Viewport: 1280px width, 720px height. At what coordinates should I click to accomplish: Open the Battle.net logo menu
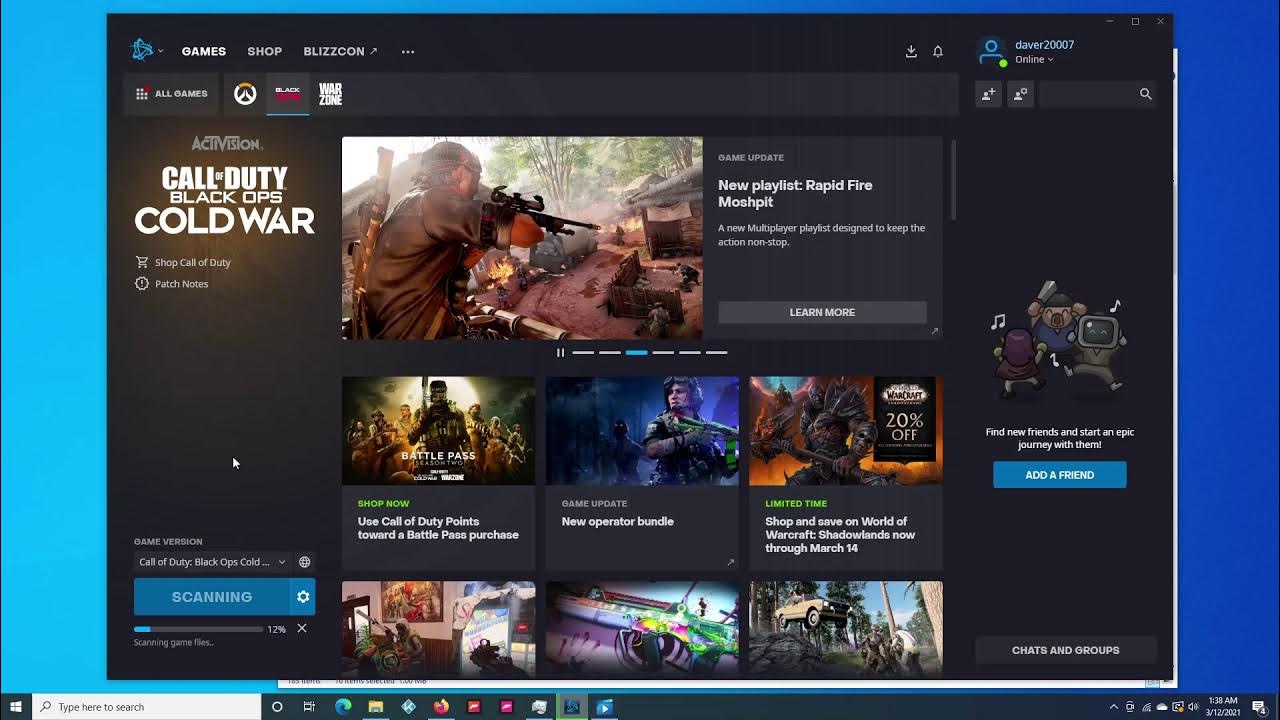click(x=142, y=50)
